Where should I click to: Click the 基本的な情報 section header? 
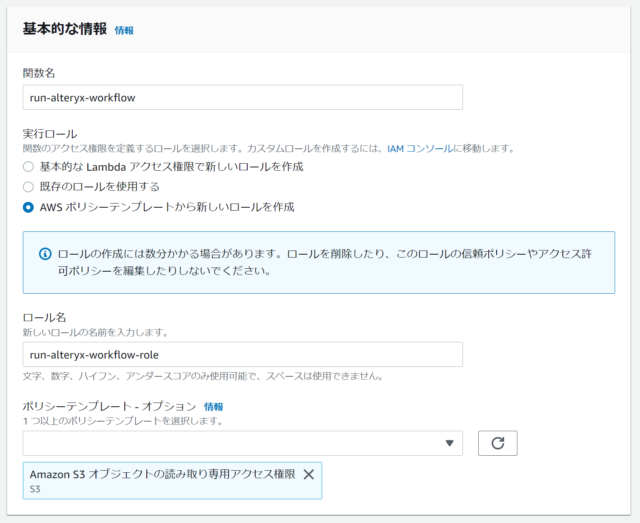64,29
